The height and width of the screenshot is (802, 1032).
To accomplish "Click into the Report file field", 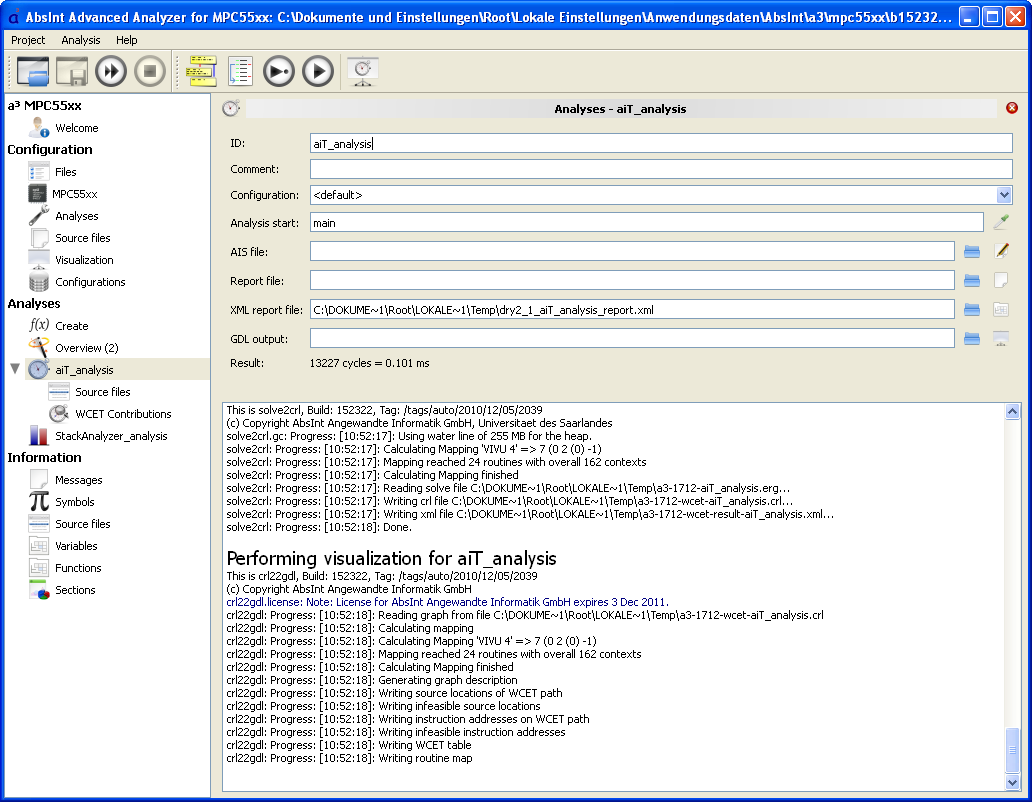I will pyautogui.click(x=632, y=280).
